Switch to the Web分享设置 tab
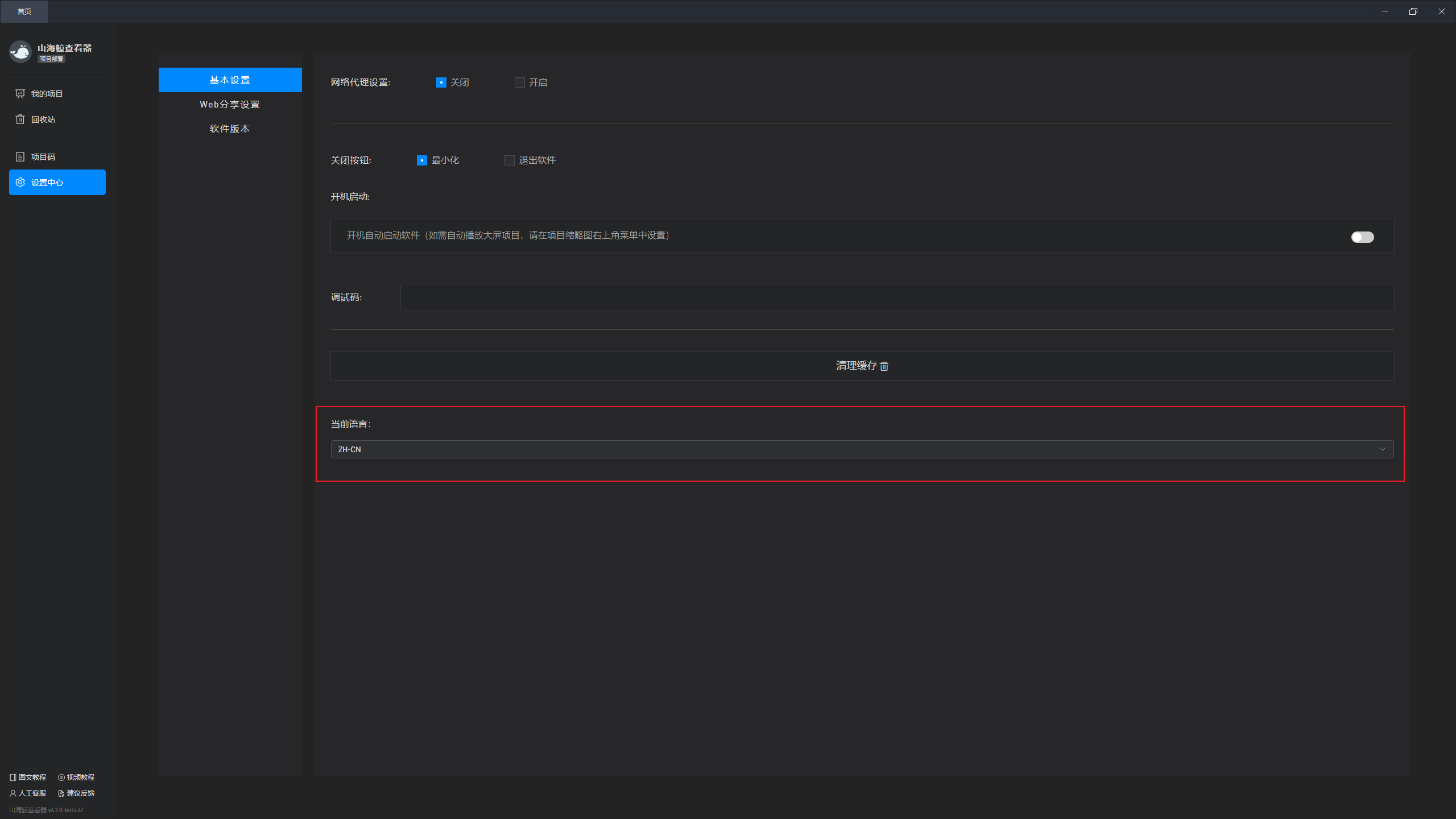Image resolution: width=1456 pixels, height=819 pixels. pyautogui.click(x=230, y=105)
